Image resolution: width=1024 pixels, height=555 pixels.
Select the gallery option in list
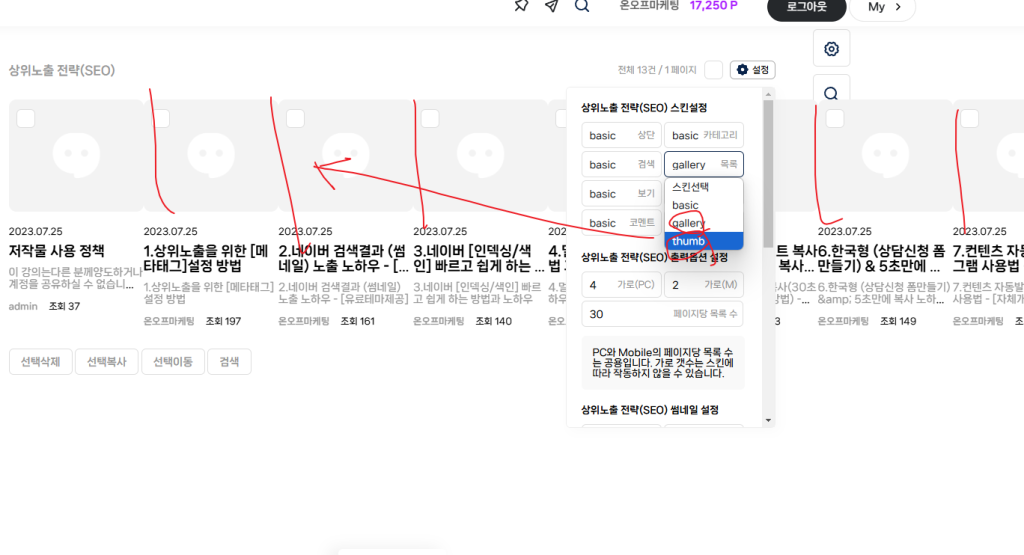point(703,223)
